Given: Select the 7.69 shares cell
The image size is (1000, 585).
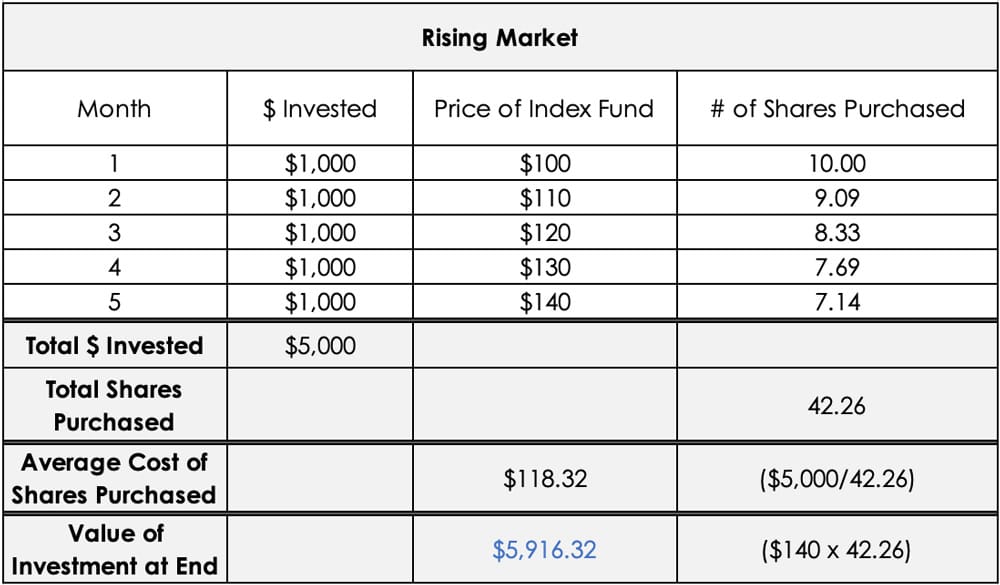Looking at the screenshot, I should pos(838,267).
